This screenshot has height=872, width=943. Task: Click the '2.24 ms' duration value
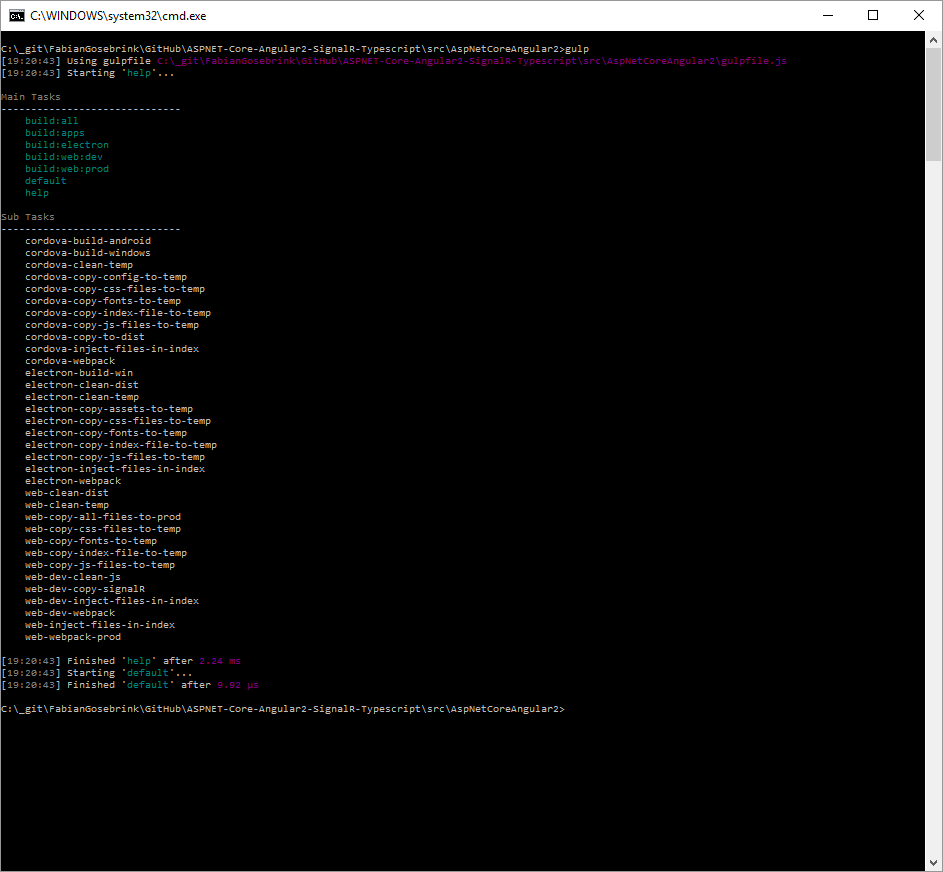[220, 662]
